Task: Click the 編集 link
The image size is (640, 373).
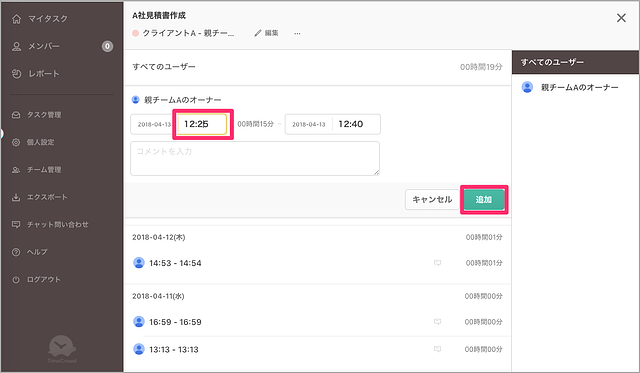Action: click(x=271, y=33)
